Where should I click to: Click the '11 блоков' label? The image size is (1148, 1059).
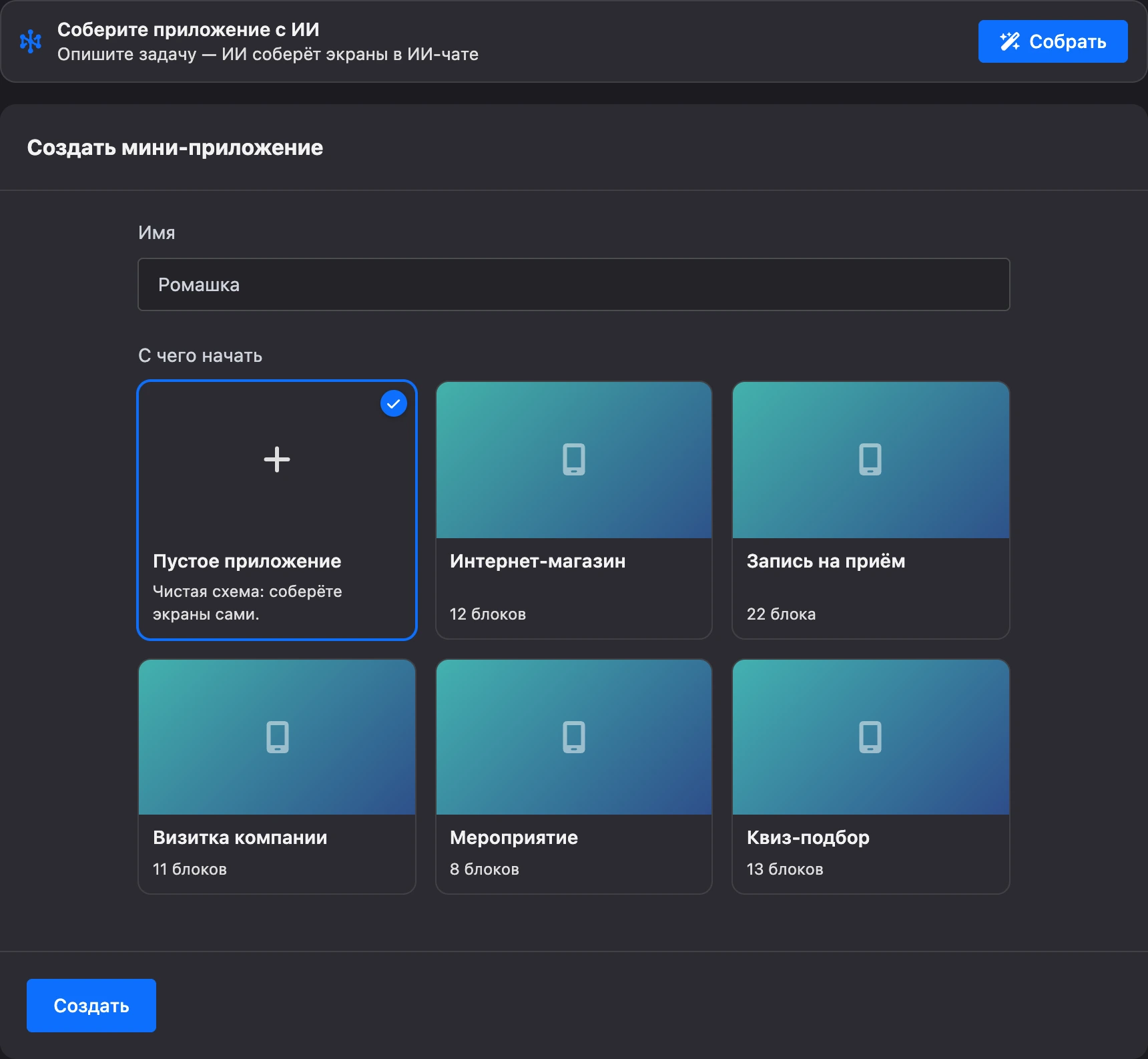tap(190, 869)
